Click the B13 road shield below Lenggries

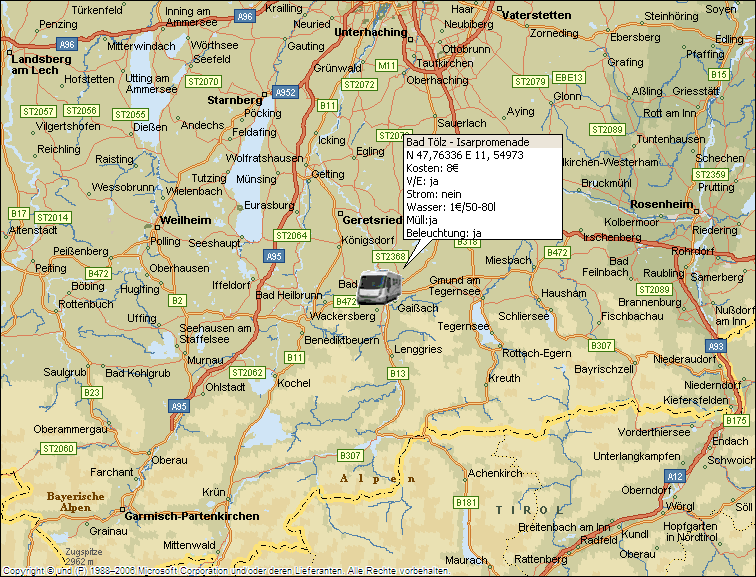[x=398, y=373]
